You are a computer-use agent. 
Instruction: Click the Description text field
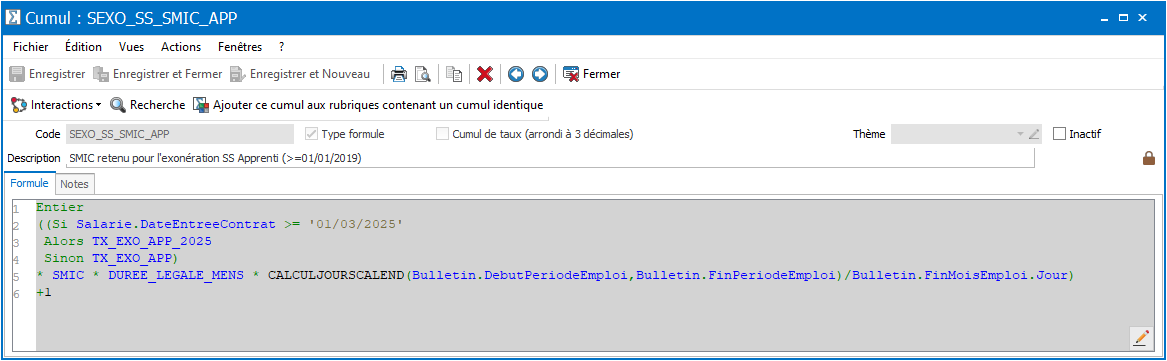point(550,159)
